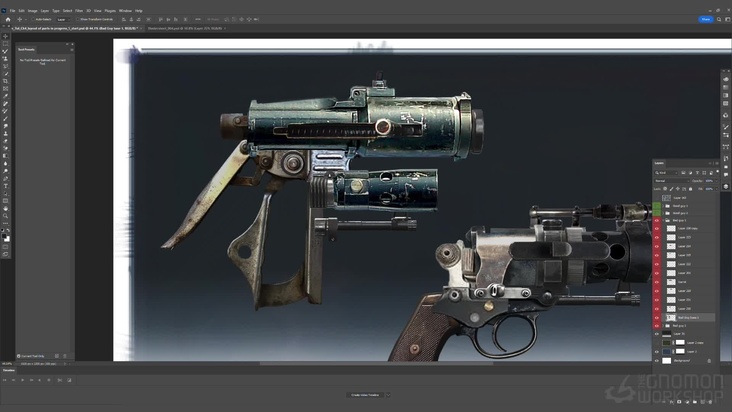The width and height of the screenshot is (732, 412).
Task: Select the Frame tool
Action: click(x=5, y=88)
